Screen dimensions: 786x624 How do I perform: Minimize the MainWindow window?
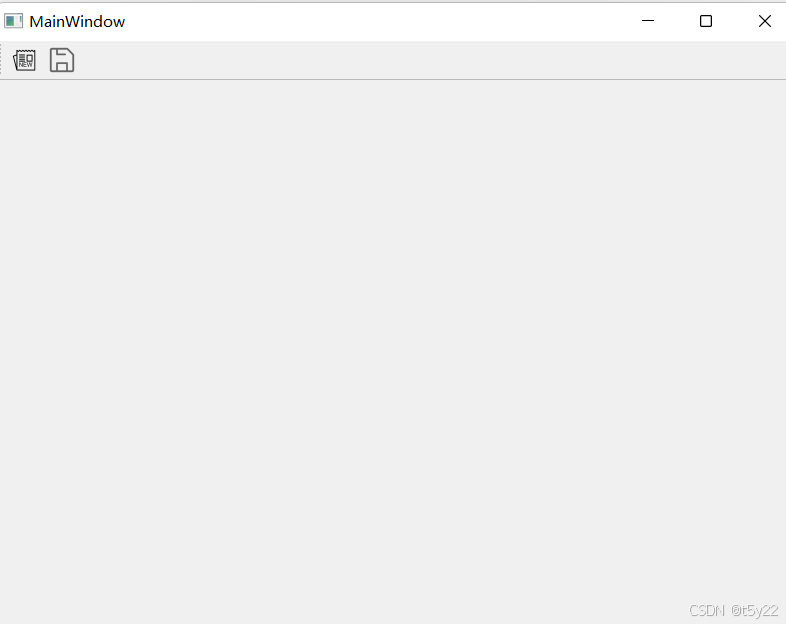click(648, 21)
